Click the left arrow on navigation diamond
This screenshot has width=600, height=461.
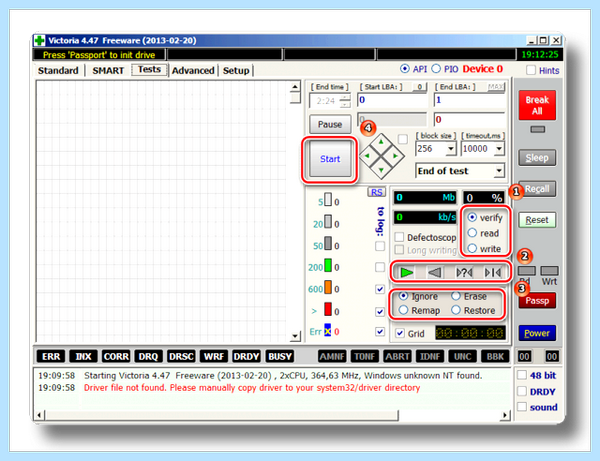tap(367, 156)
